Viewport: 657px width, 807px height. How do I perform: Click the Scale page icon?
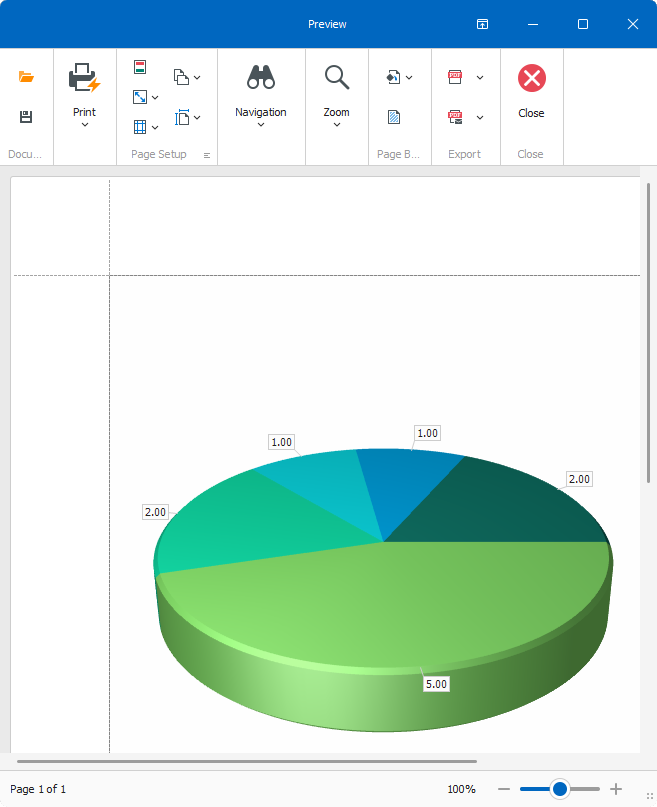(x=140, y=97)
